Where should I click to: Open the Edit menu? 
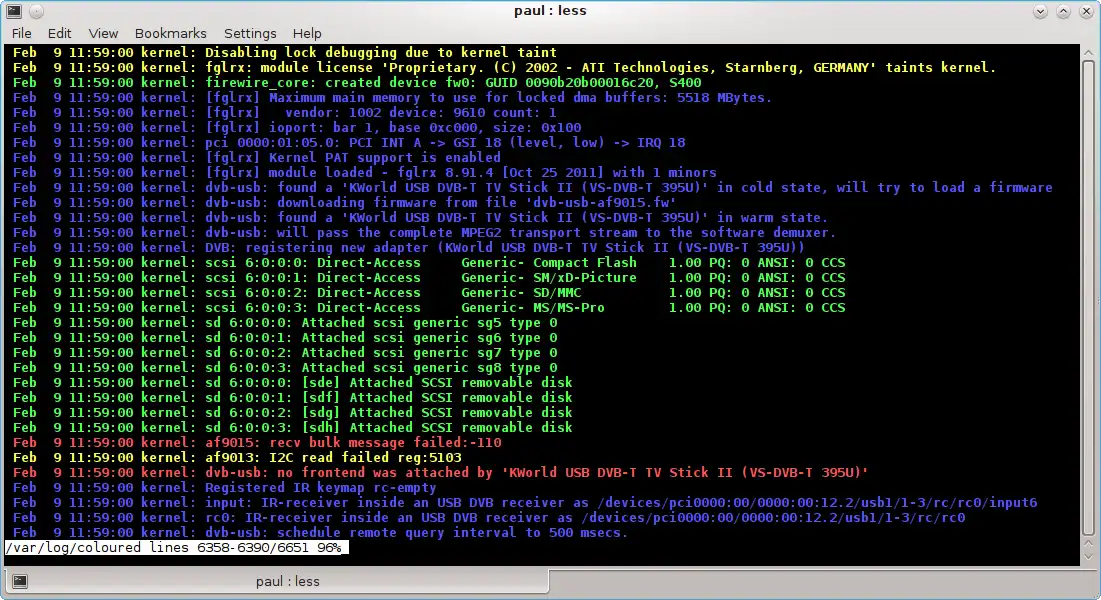tap(59, 33)
